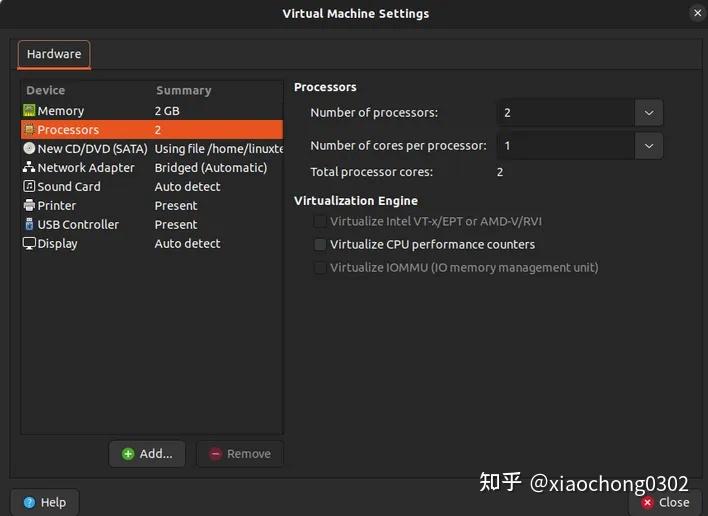Click the Display monitor icon
708x516 pixels.
coord(29,243)
